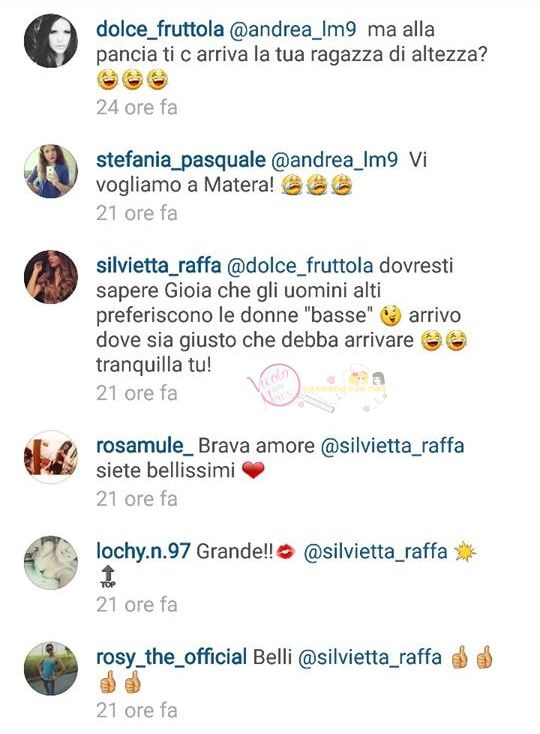Image resolution: width=540 pixels, height=734 pixels.
Task: Open rosy_the_official's profile picture
Action: (51, 668)
